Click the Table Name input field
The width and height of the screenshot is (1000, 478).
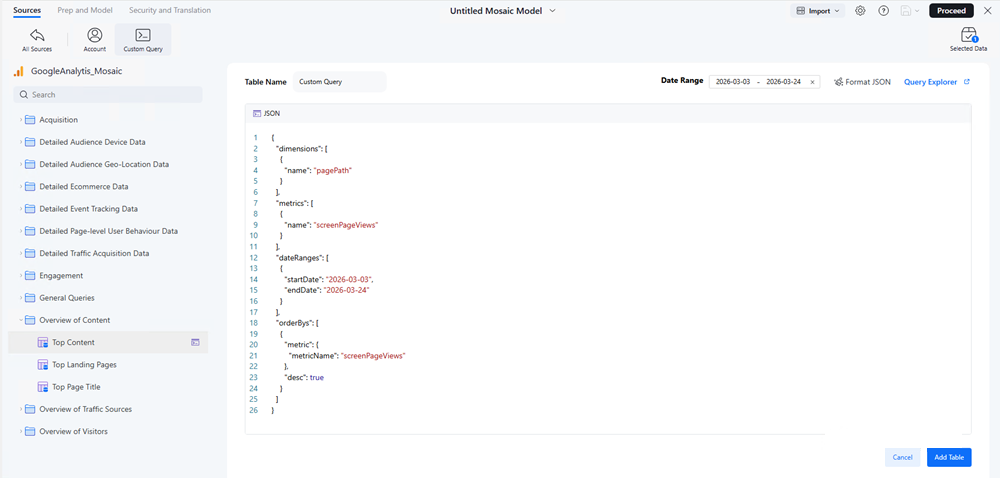point(339,82)
